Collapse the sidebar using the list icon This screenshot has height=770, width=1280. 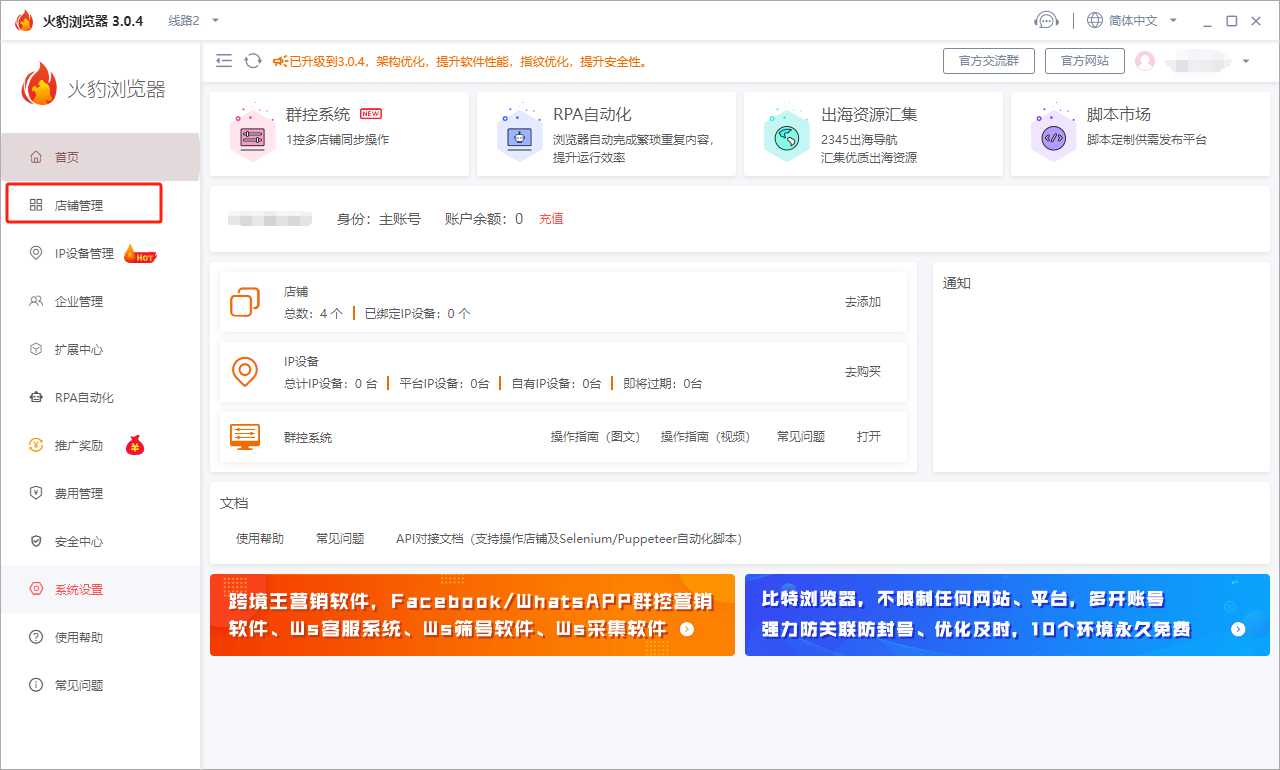[x=224, y=60]
